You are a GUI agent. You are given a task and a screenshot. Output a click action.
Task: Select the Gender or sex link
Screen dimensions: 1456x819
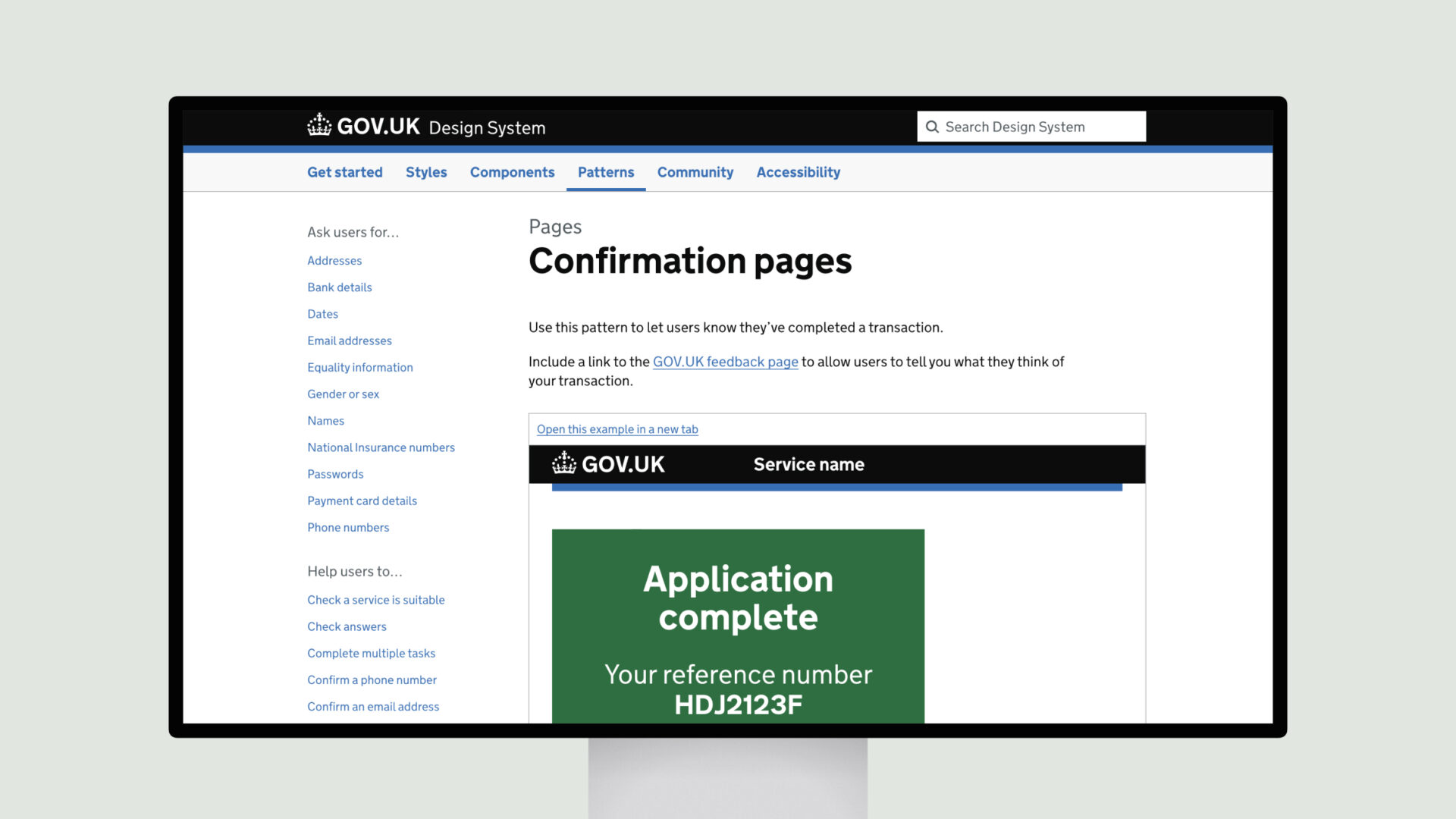point(344,394)
